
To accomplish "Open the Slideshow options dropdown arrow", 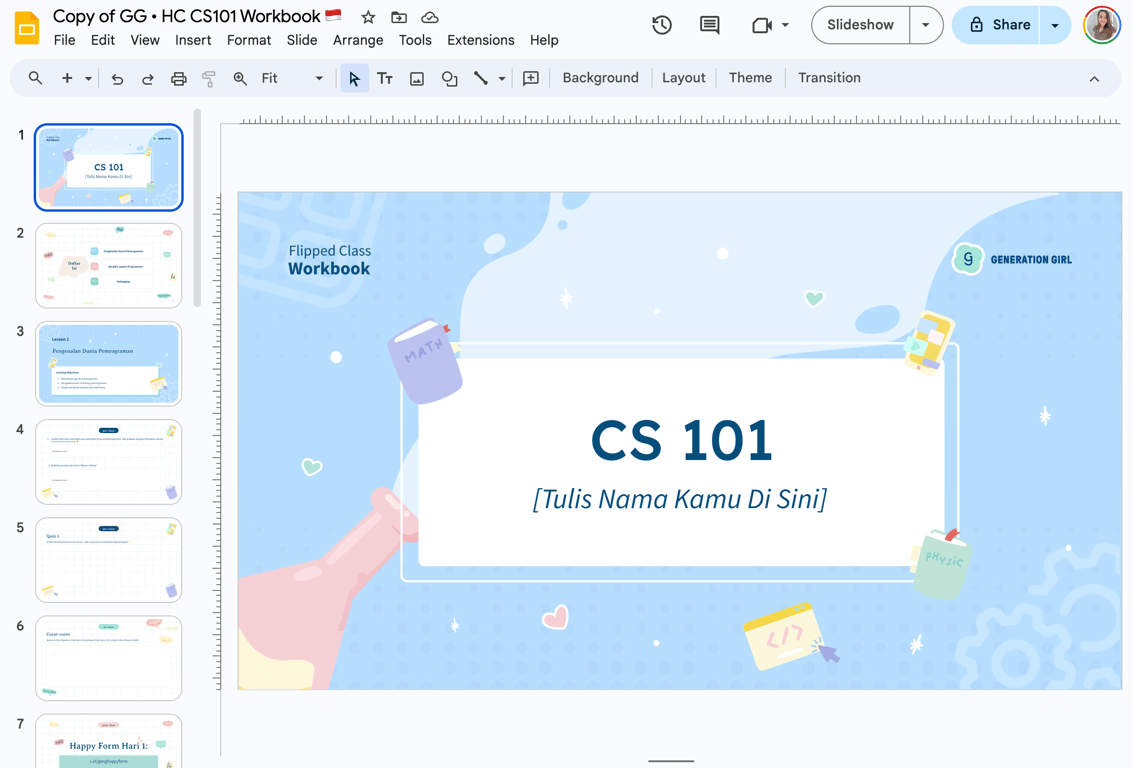I will click(926, 25).
